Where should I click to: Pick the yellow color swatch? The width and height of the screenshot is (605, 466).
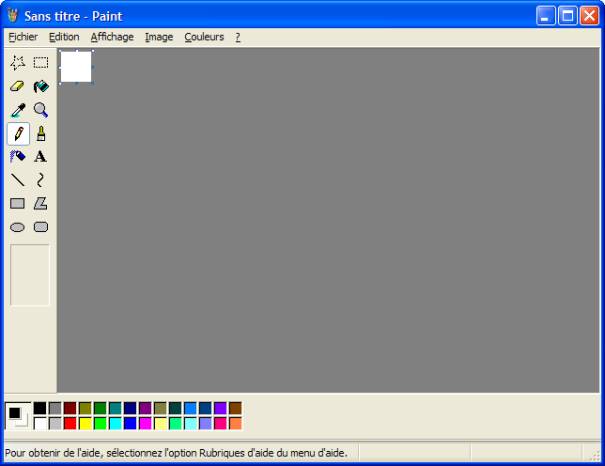85,424
